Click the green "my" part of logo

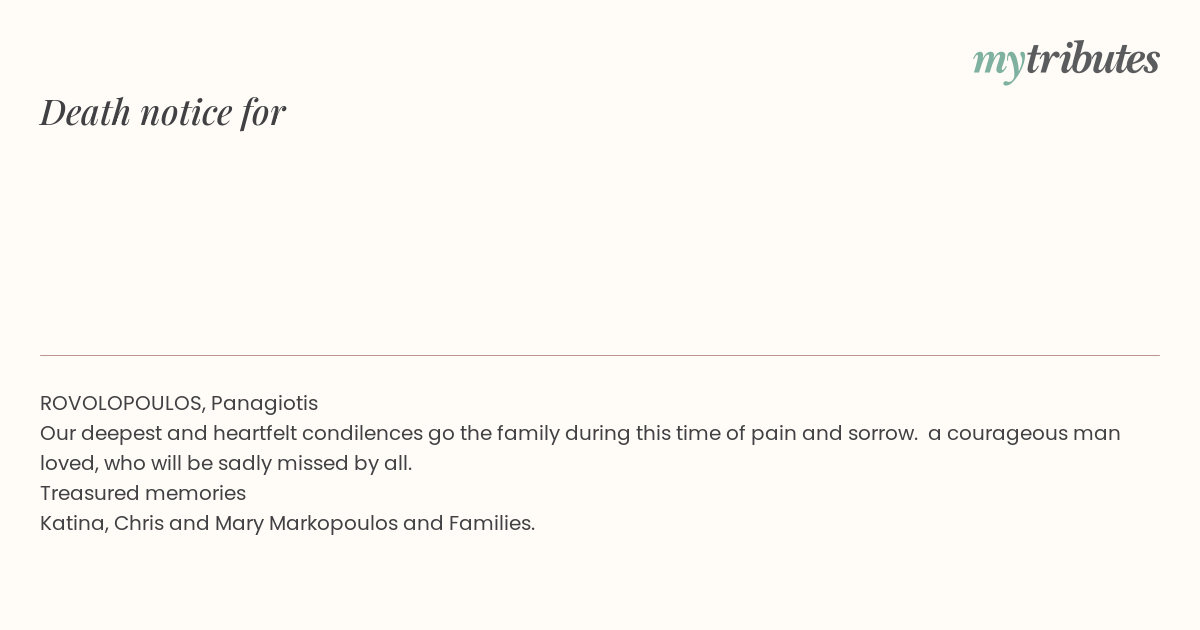pyautogui.click(x=998, y=63)
